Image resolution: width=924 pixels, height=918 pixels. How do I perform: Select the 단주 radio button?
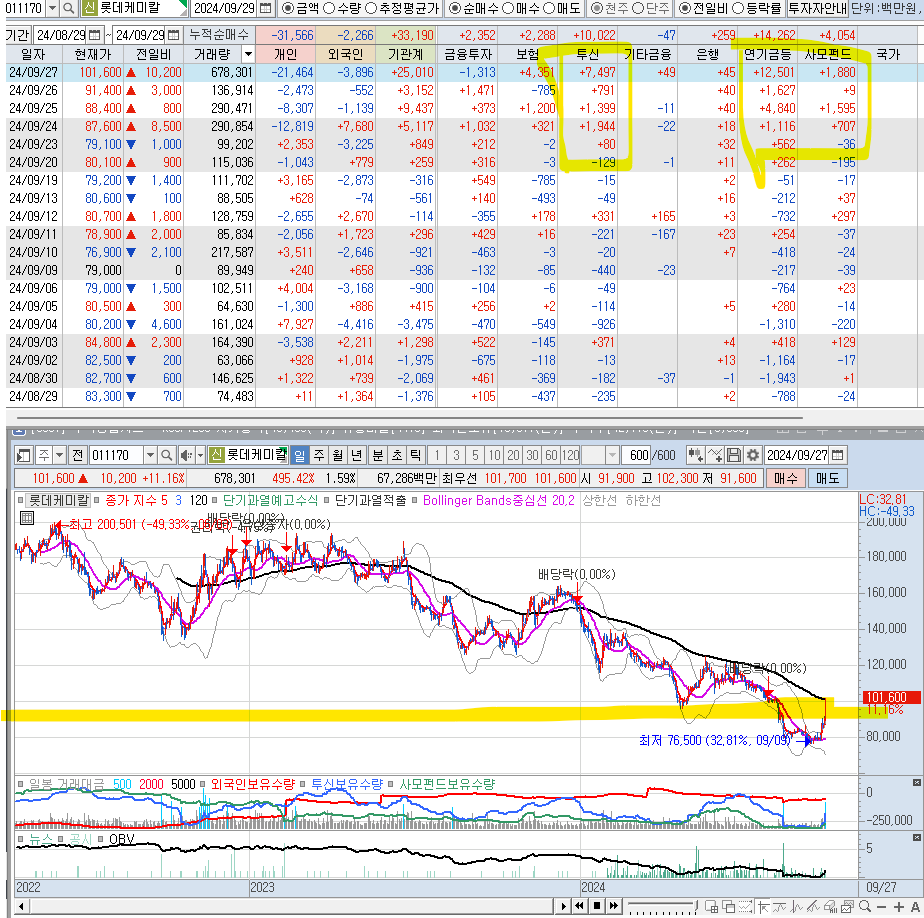tap(638, 8)
